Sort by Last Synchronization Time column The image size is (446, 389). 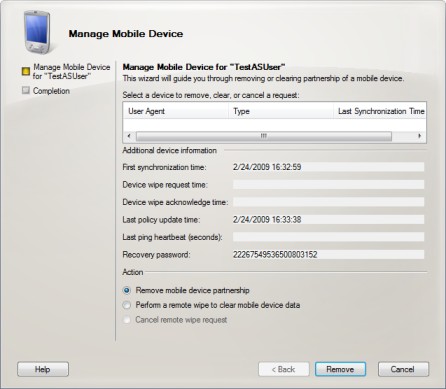[x=380, y=111]
